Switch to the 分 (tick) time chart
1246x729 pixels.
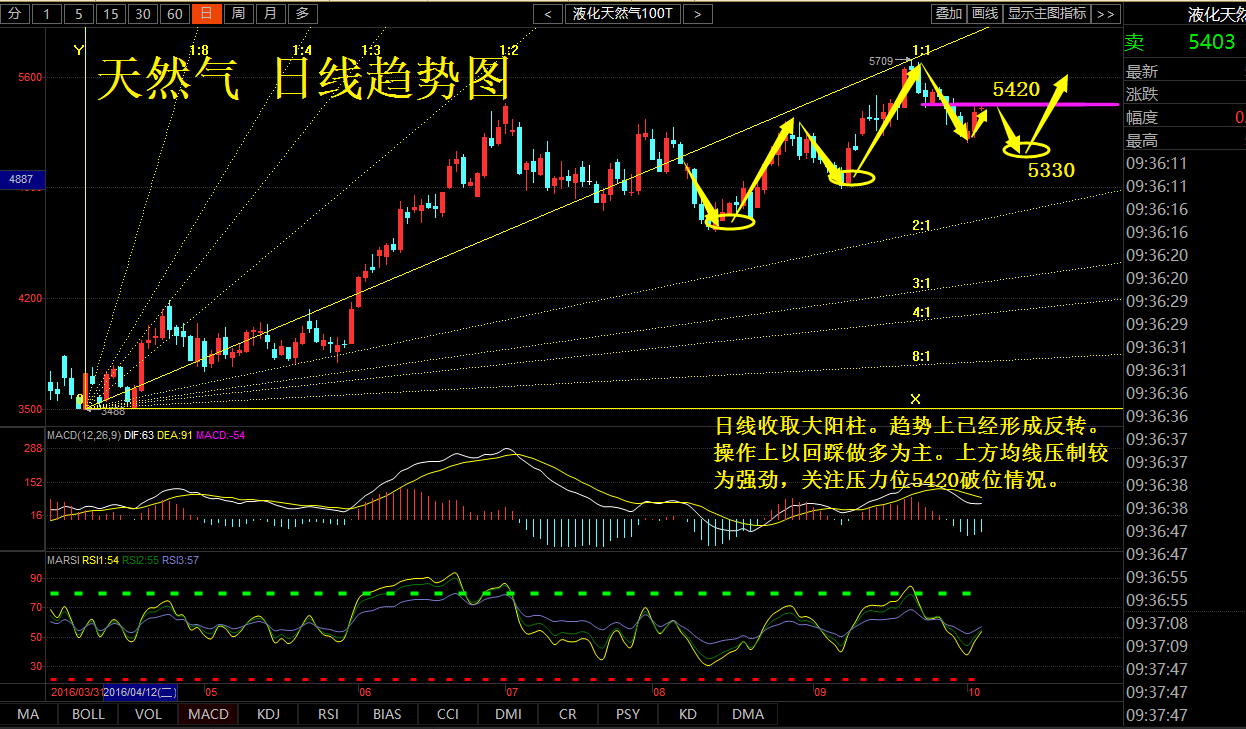point(14,13)
